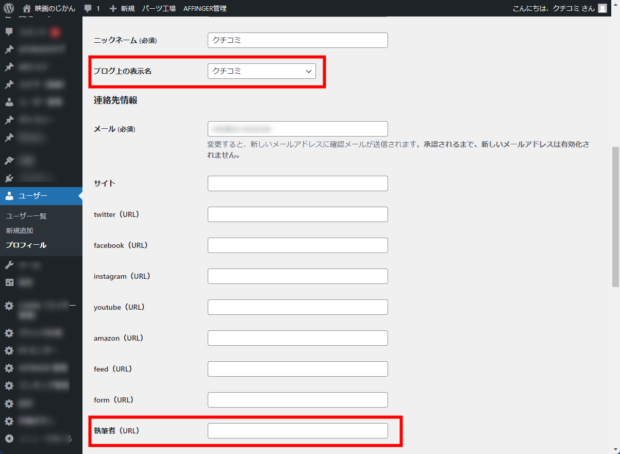Open the wrench Tools icon in the sidebar
Image resolution: width=620 pixels, height=454 pixels.
9,265
